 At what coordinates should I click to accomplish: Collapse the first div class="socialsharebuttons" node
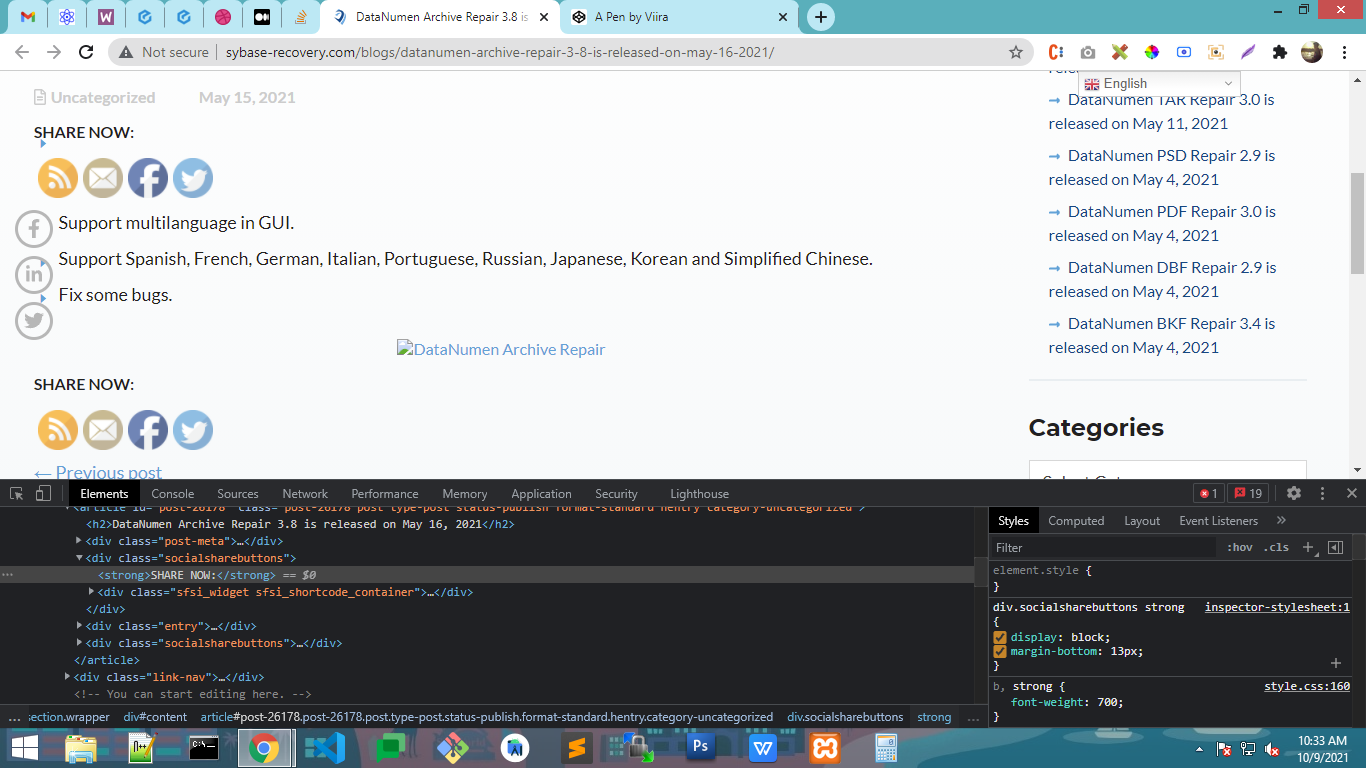(80, 558)
